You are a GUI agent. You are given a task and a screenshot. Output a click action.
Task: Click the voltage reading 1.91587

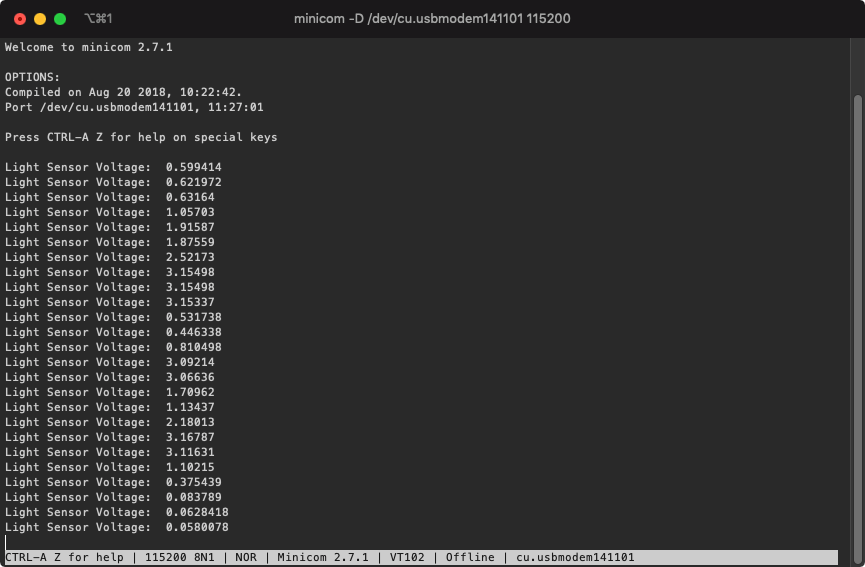tap(190, 227)
